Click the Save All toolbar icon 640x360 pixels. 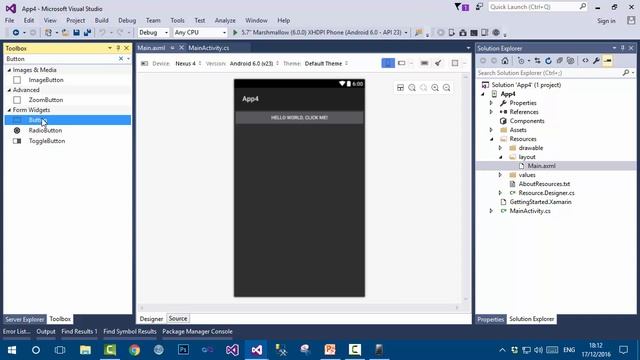[x=87, y=33]
